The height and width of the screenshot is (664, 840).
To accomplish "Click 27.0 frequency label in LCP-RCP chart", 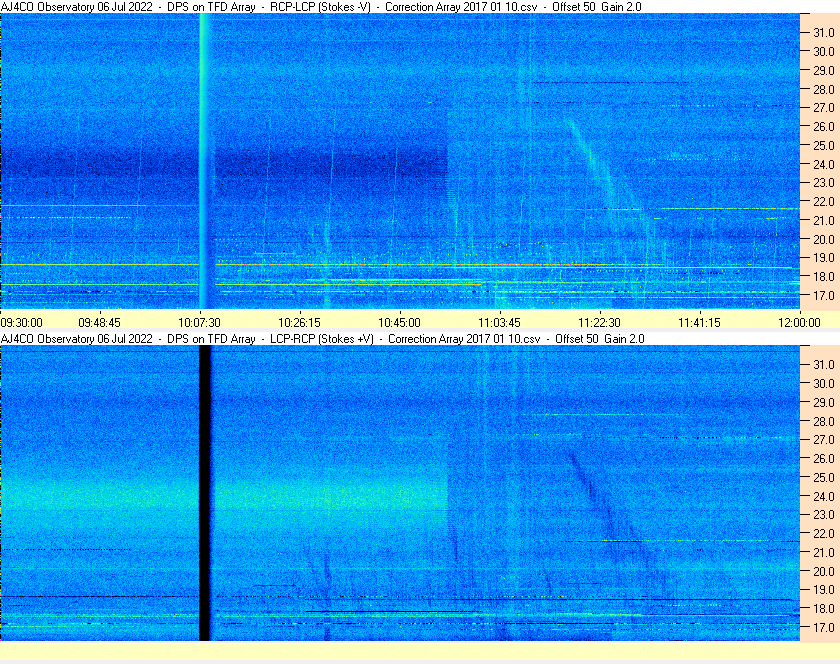I will (x=824, y=439).
